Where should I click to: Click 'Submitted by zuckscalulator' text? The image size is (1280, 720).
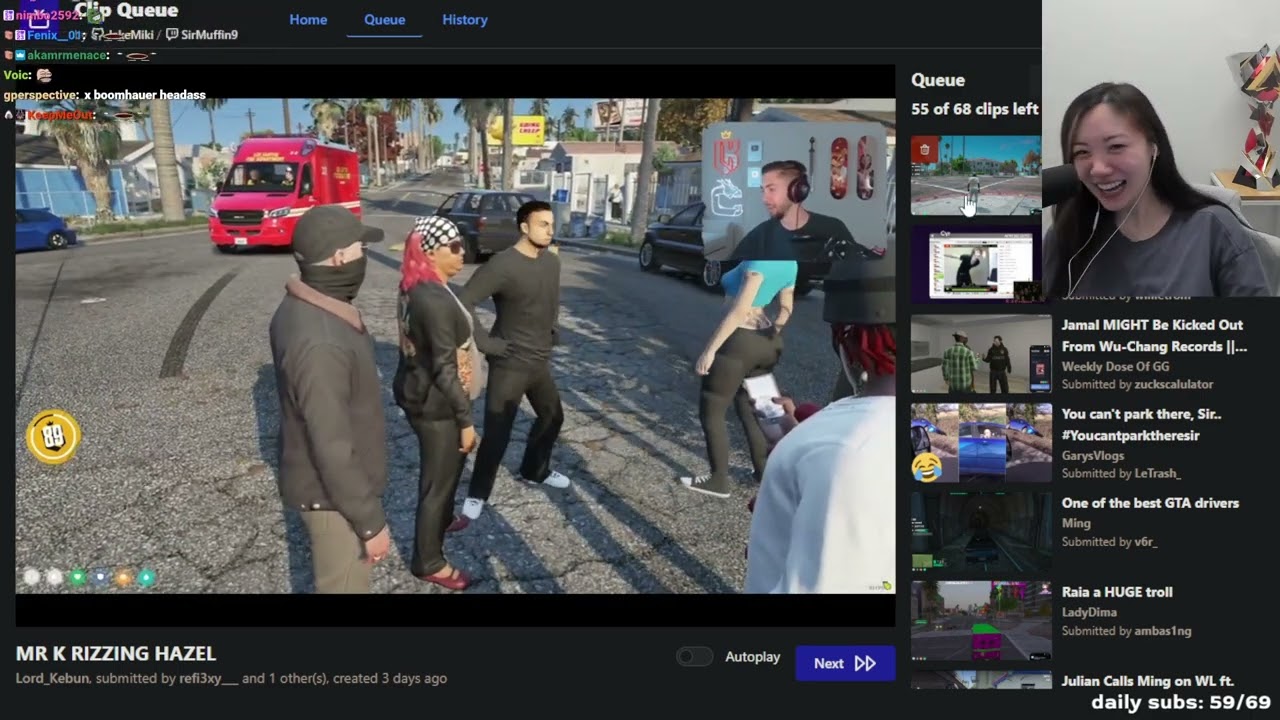pos(1137,385)
